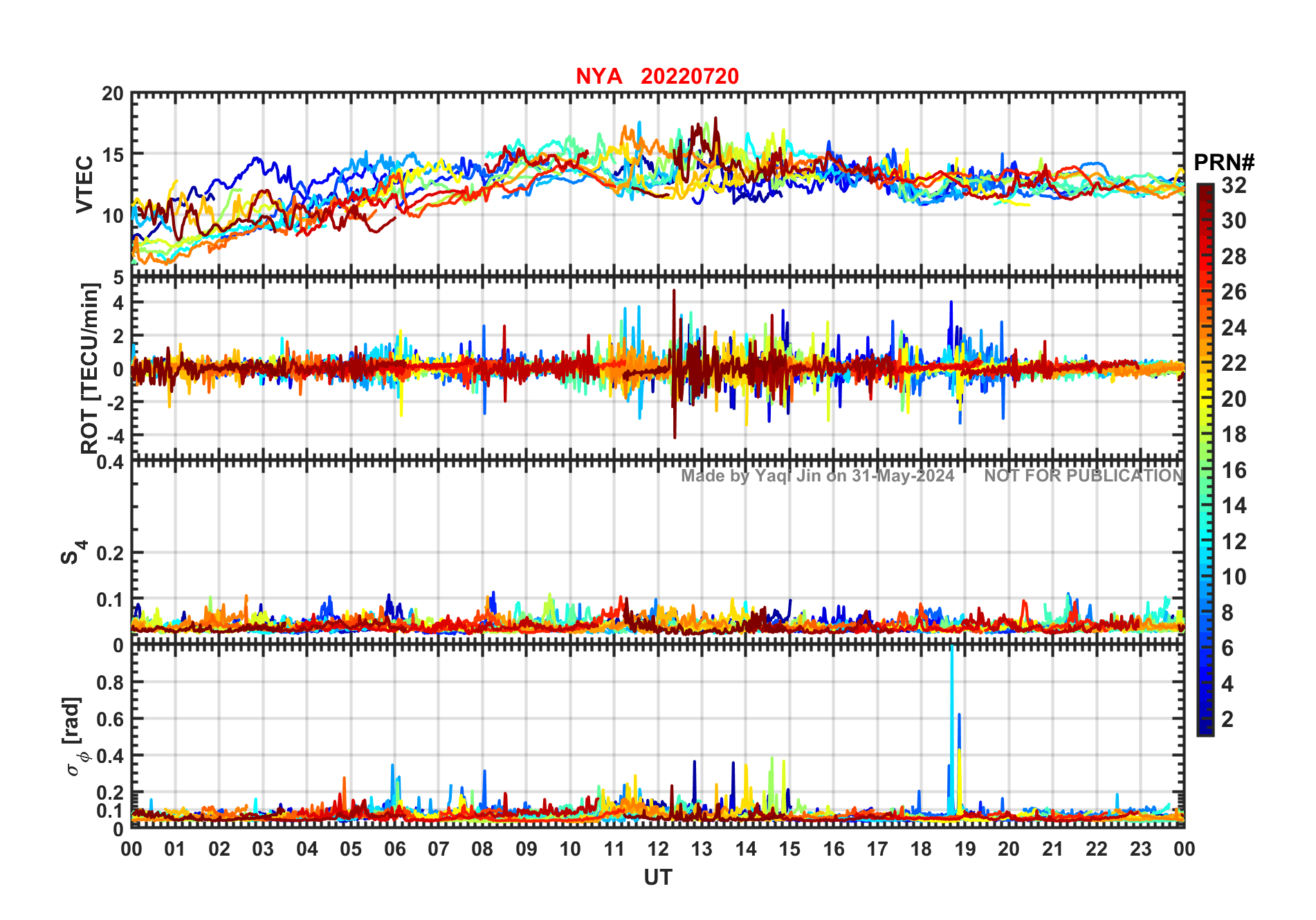The height and width of the screenshot is (920, 1316).
Task: Select the ROT [TECU/min] y-axis label
Action: coord(90,369)
